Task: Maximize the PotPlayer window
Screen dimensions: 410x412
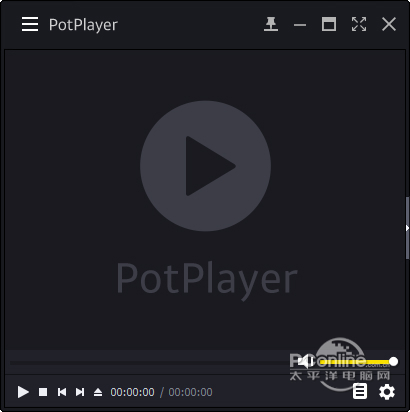Action: tap(329, 24)
